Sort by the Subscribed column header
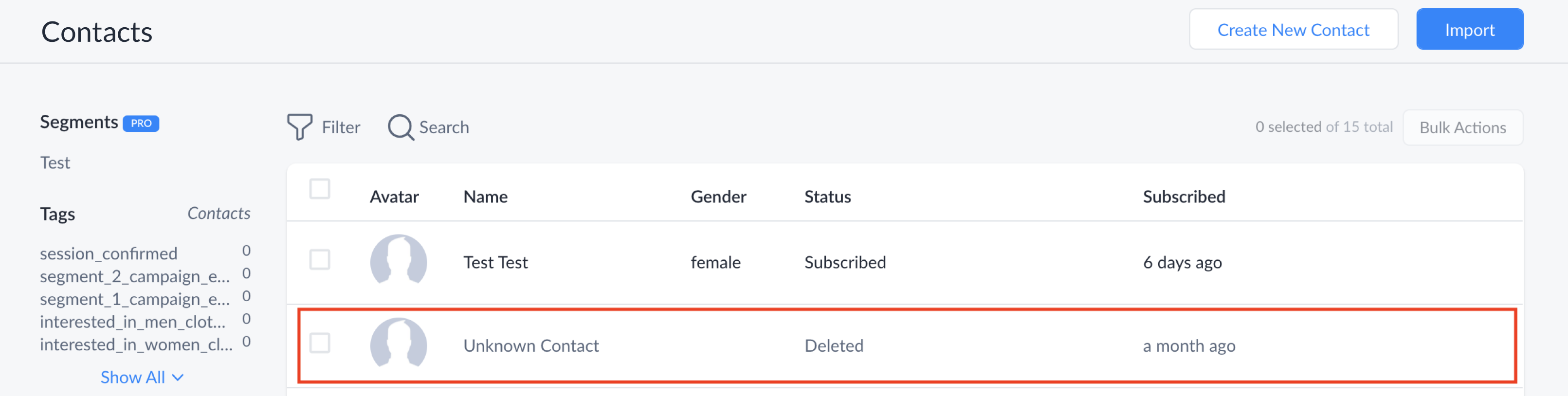Screen dimensions: 1568x396 click(1184, 197)
